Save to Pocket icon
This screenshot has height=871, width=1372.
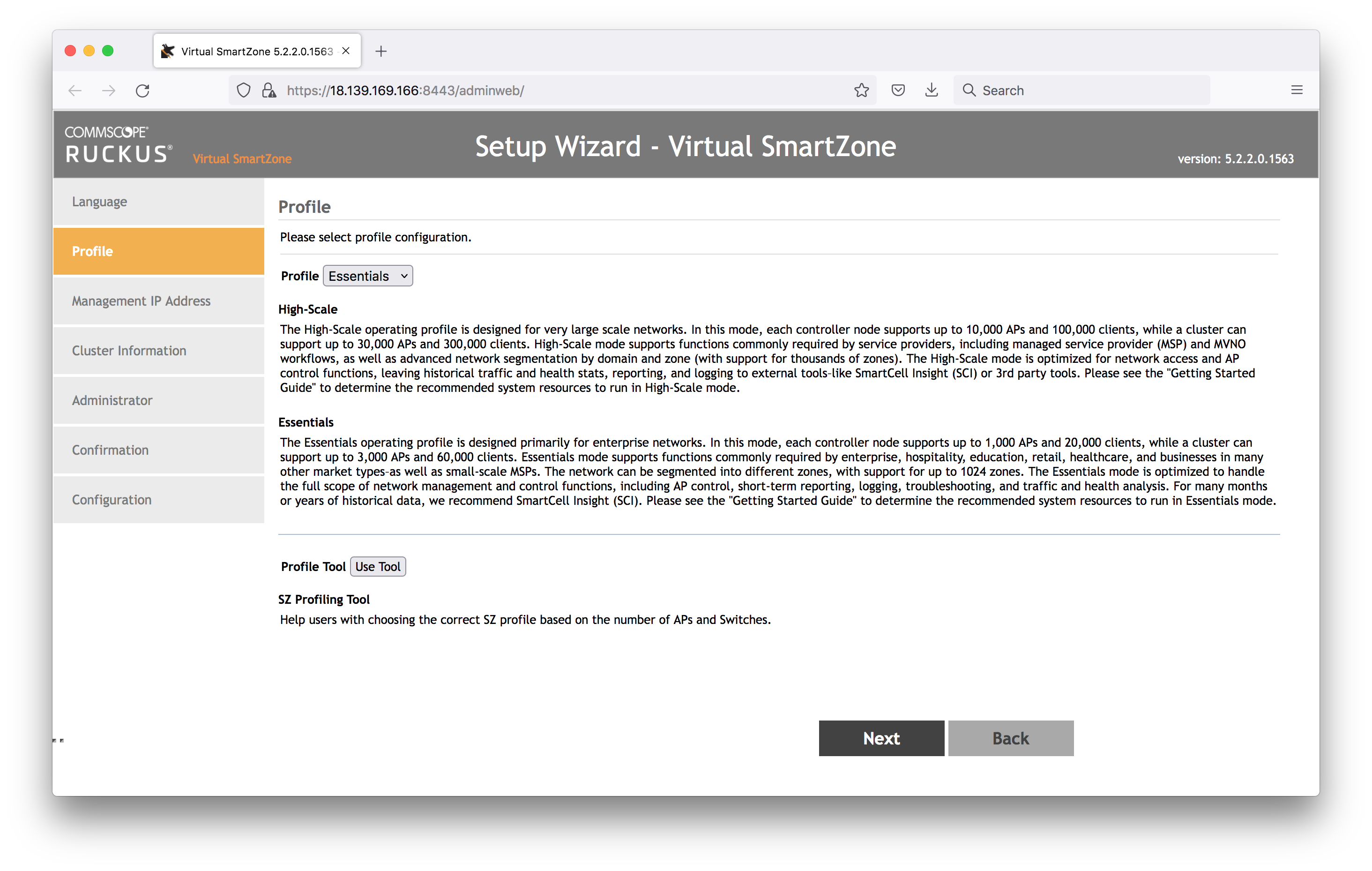pos(898,90)
